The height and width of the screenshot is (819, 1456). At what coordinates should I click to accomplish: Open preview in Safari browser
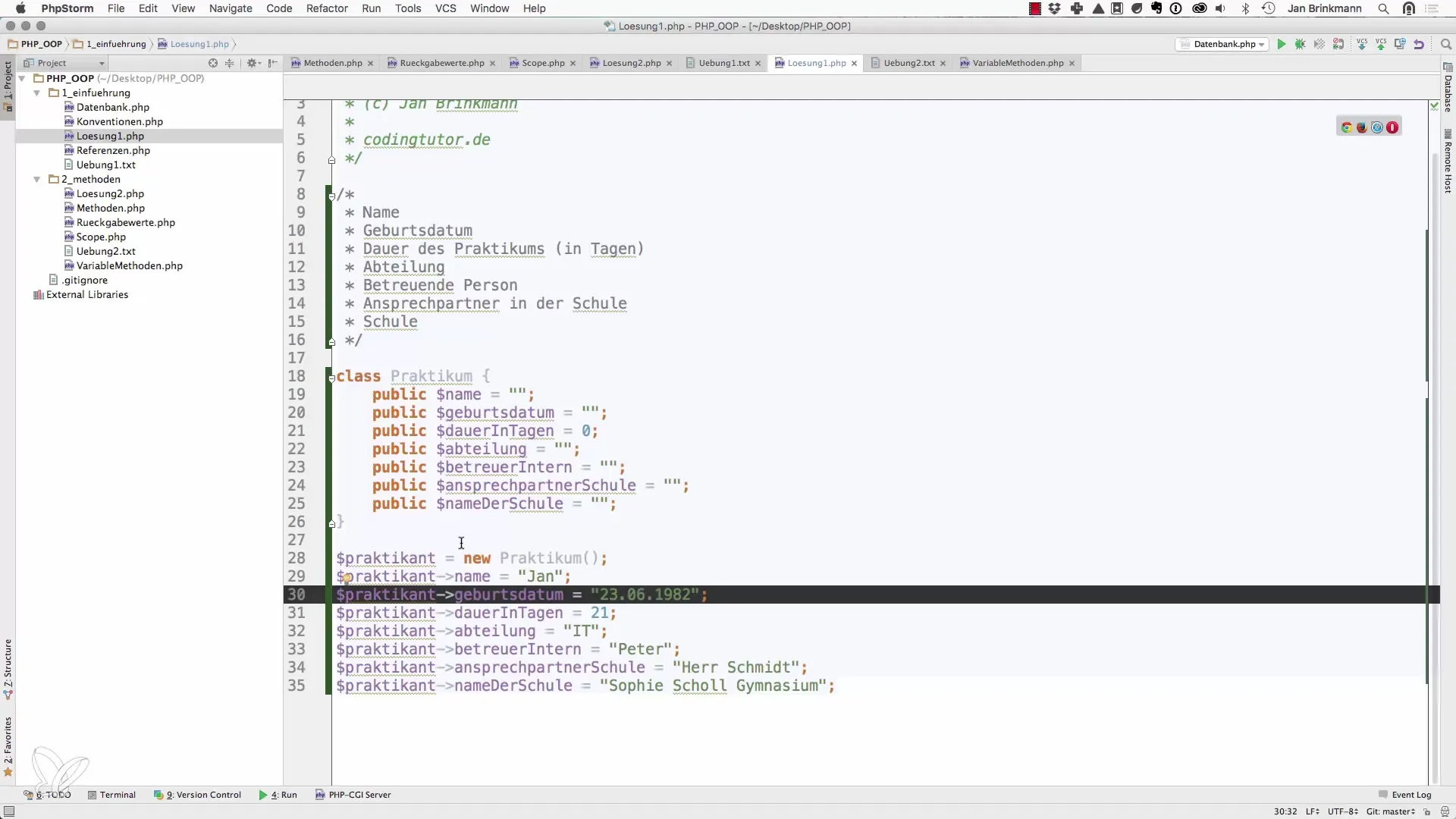(x=1377, y=127)
